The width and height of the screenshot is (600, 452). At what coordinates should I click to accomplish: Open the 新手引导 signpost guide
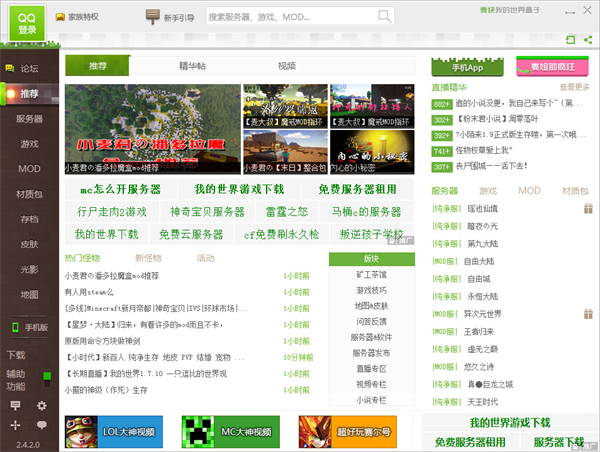point(171,17)
